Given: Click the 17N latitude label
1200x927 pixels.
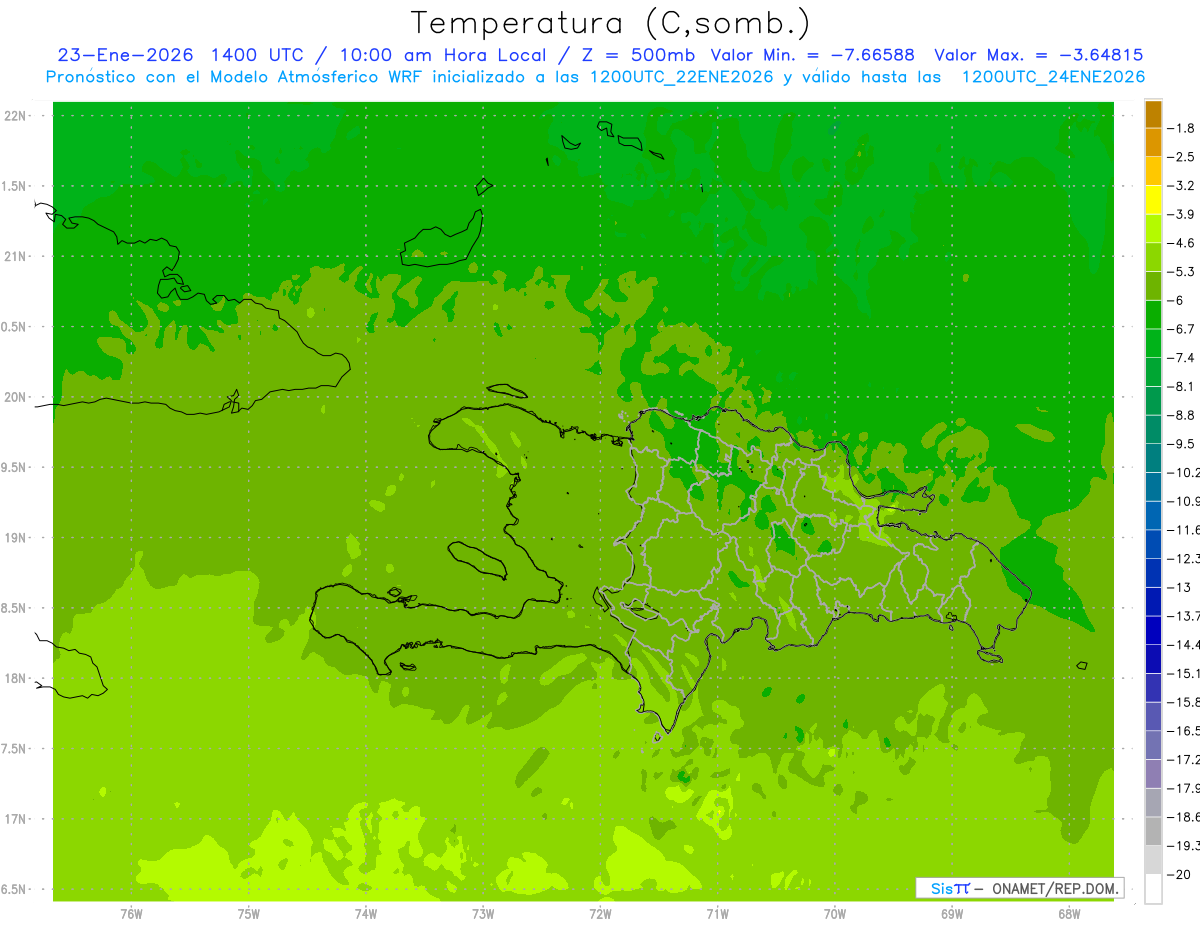Looking at the screenshot, I should pyautogui.click(x=15, y=819).
